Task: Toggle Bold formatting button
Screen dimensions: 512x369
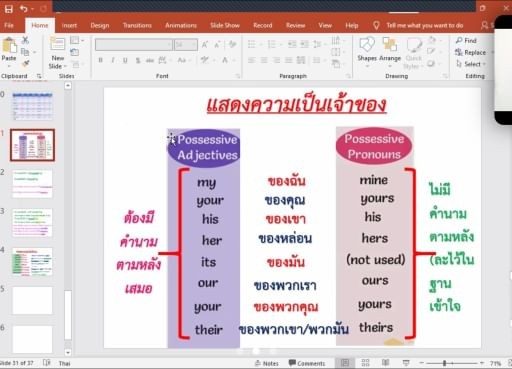Action: pyautogui.click(x=100, y=60)
